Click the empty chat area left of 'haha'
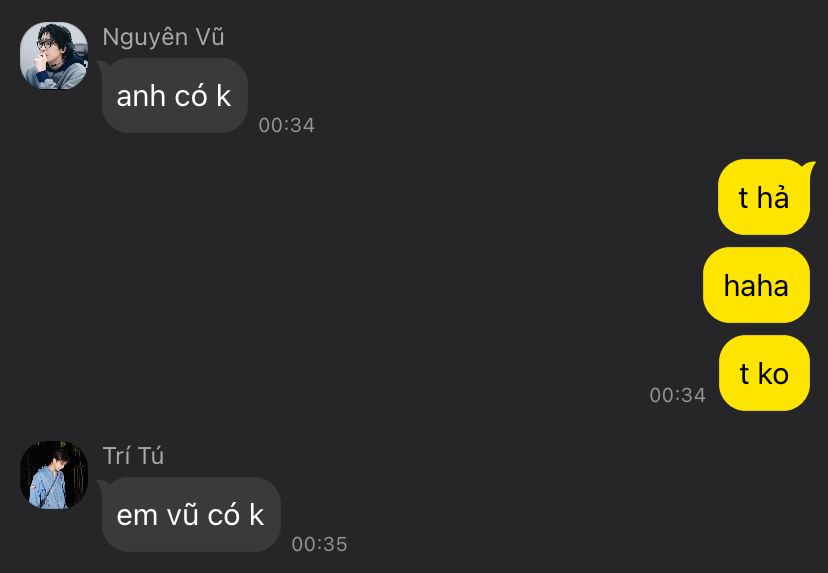828x573 pixels. coord(370,285)
